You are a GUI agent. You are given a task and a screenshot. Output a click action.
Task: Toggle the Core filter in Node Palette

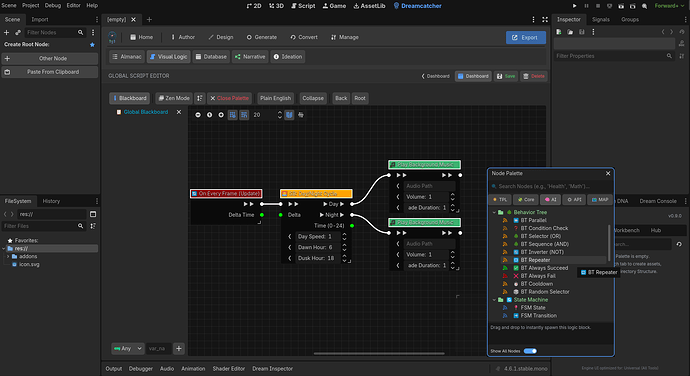[x=526, y=199]
